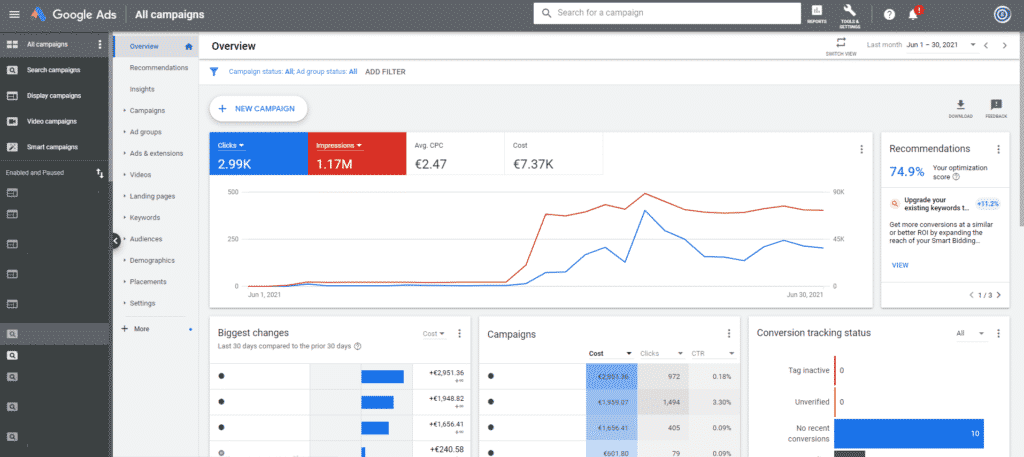The height and width of the screenshot is (457, 1024).
Task: Open the Insights navigation item
Action: [142, 89]
